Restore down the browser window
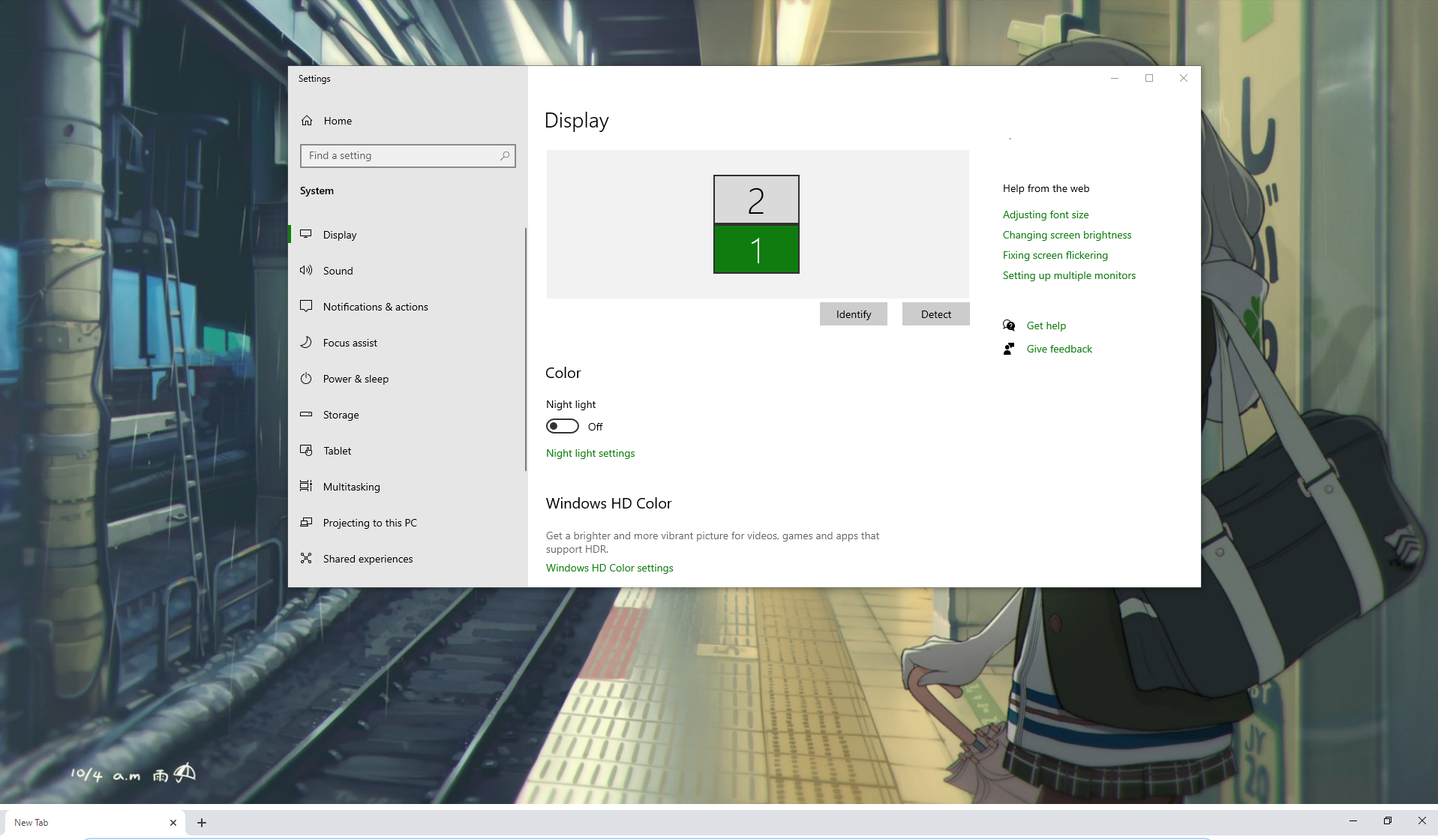The image size is (1438, 840). [x=1388, y=820]
